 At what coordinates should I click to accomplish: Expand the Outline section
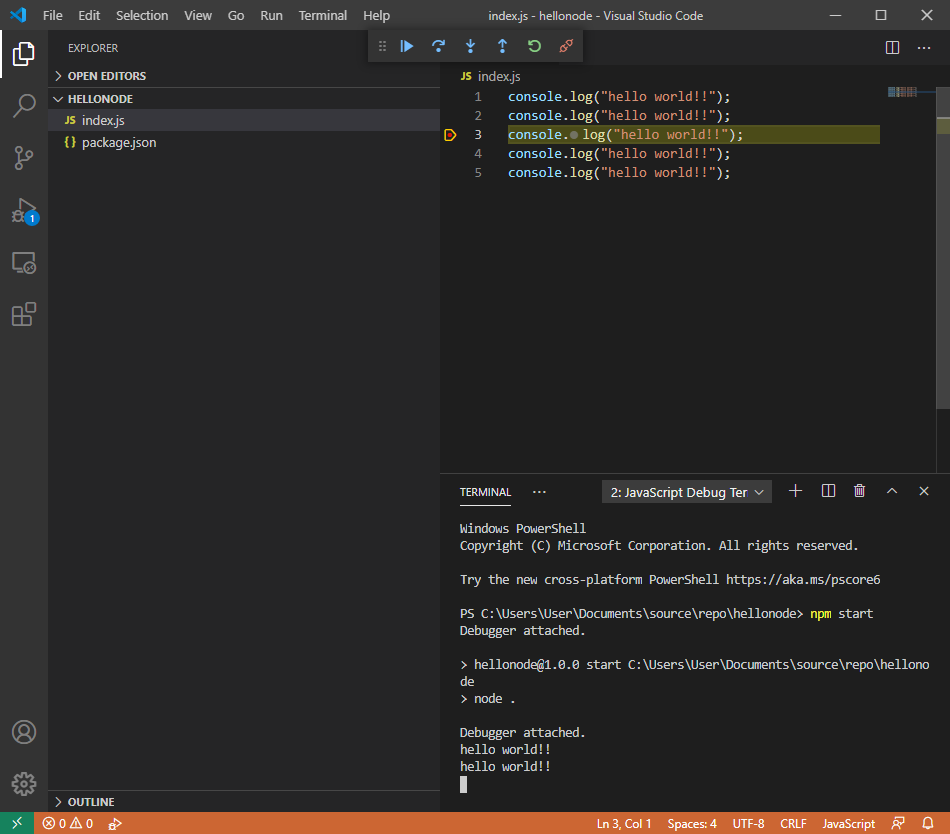pos(244,801)
